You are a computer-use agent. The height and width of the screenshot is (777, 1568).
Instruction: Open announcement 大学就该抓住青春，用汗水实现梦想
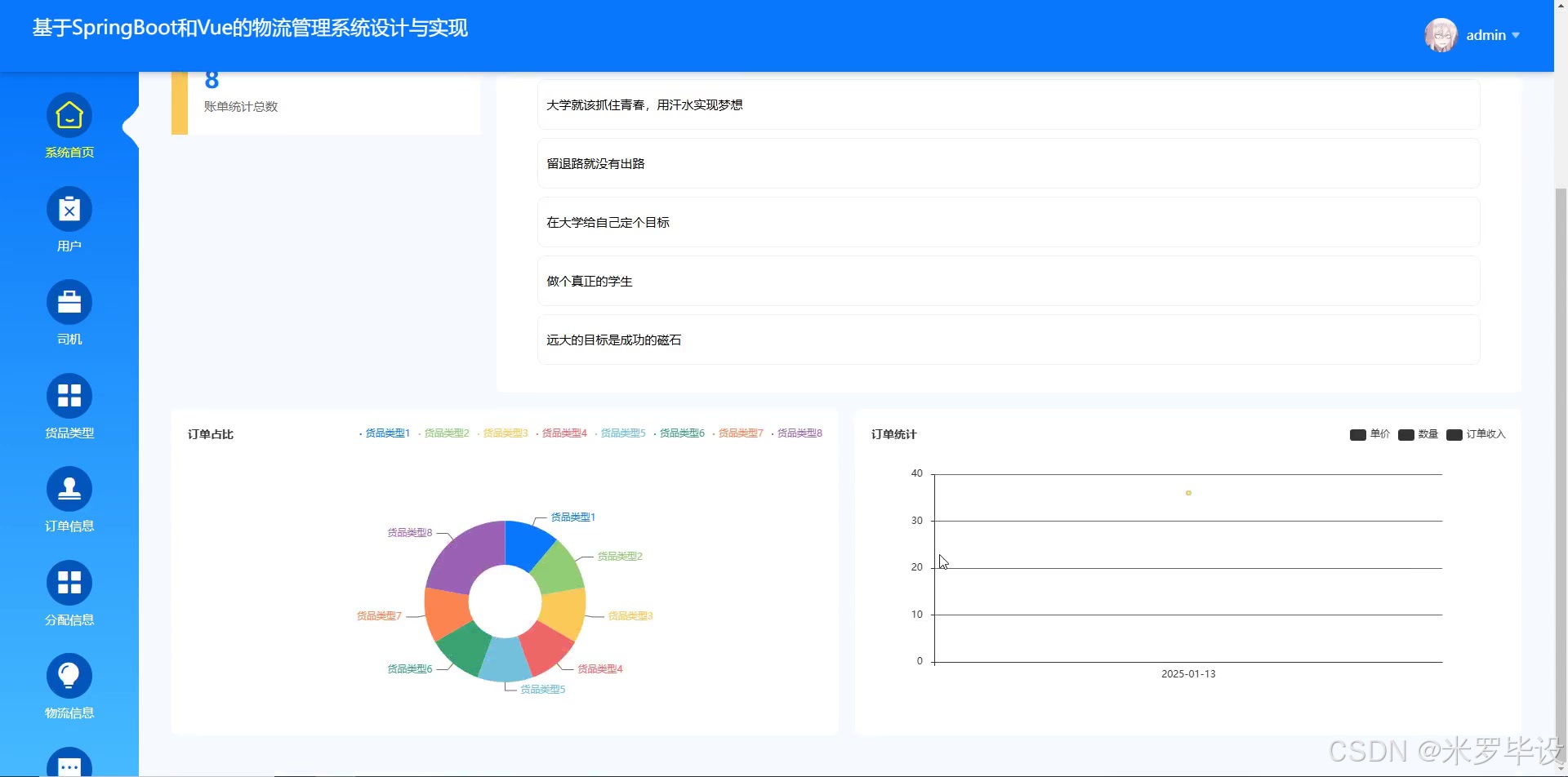1009,104
